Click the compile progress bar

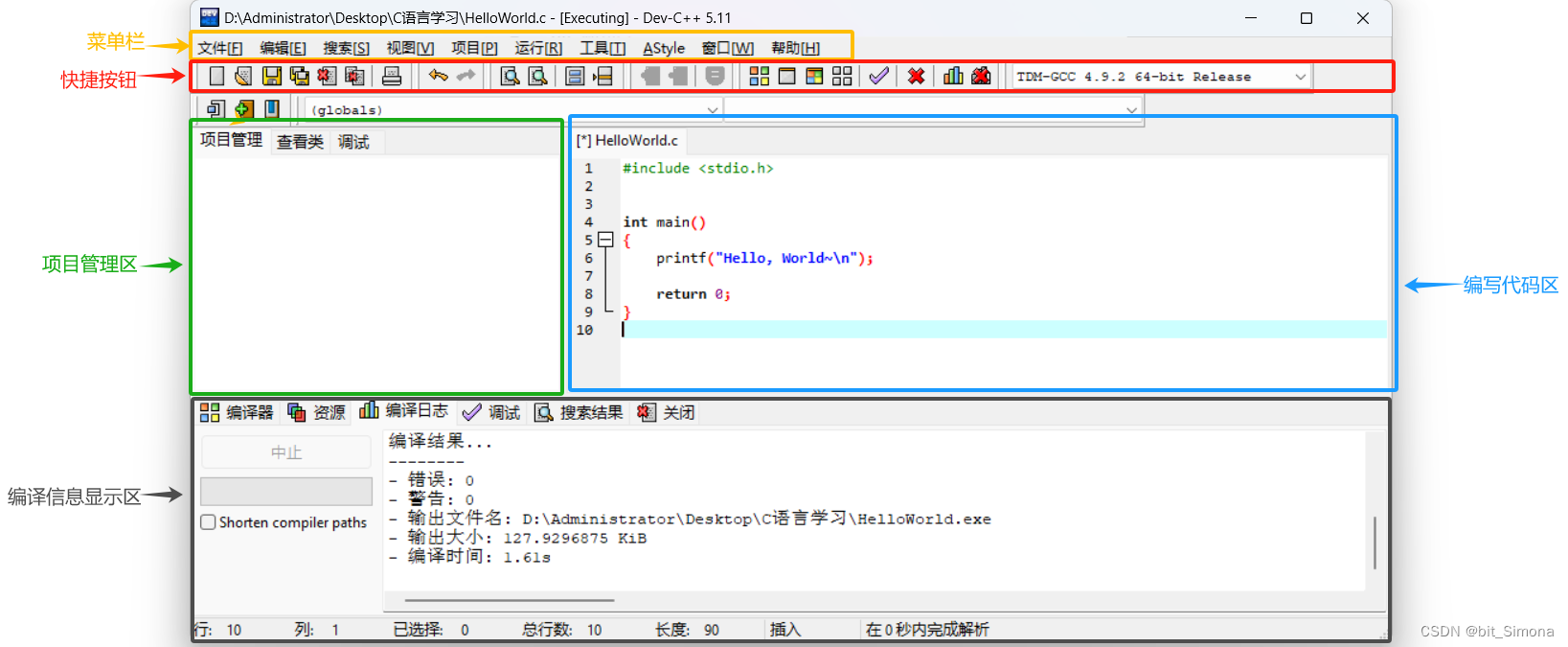[286, 492]
